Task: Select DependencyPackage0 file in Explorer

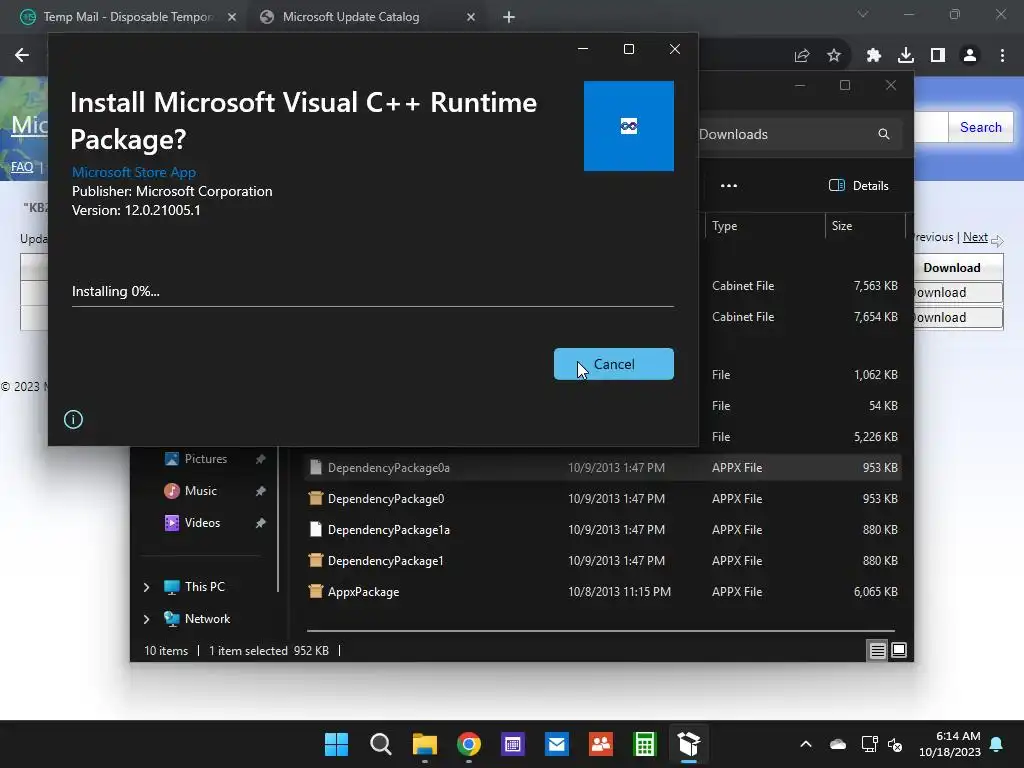Action: click(603, 498)
